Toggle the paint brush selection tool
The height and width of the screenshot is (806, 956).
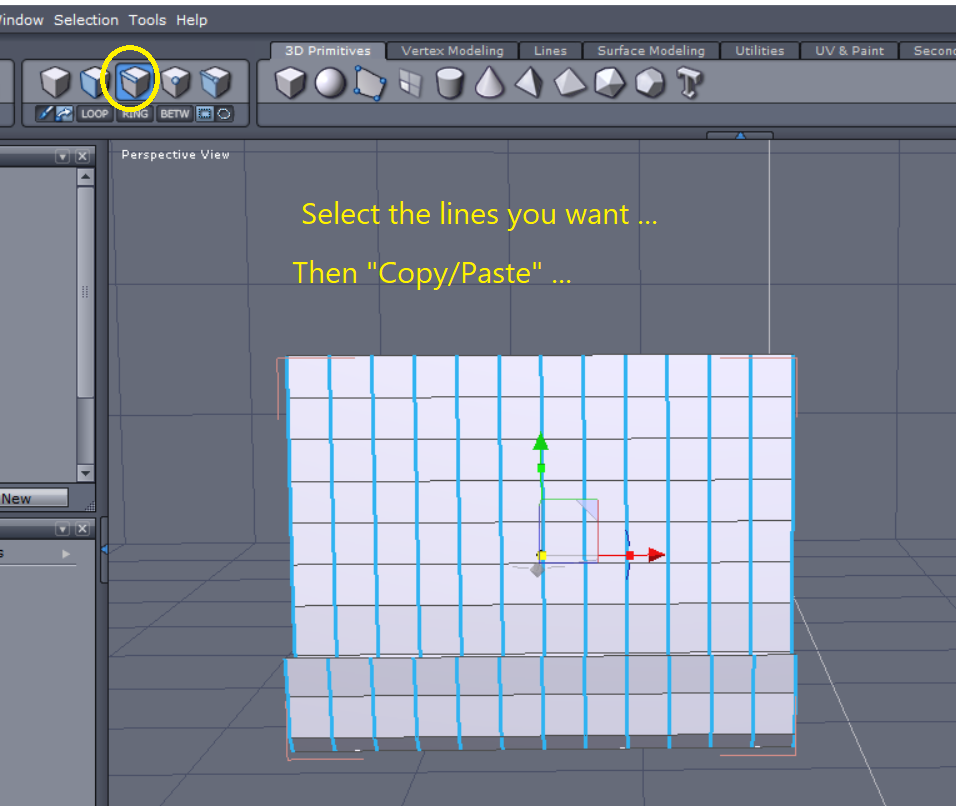coord(45,113)
